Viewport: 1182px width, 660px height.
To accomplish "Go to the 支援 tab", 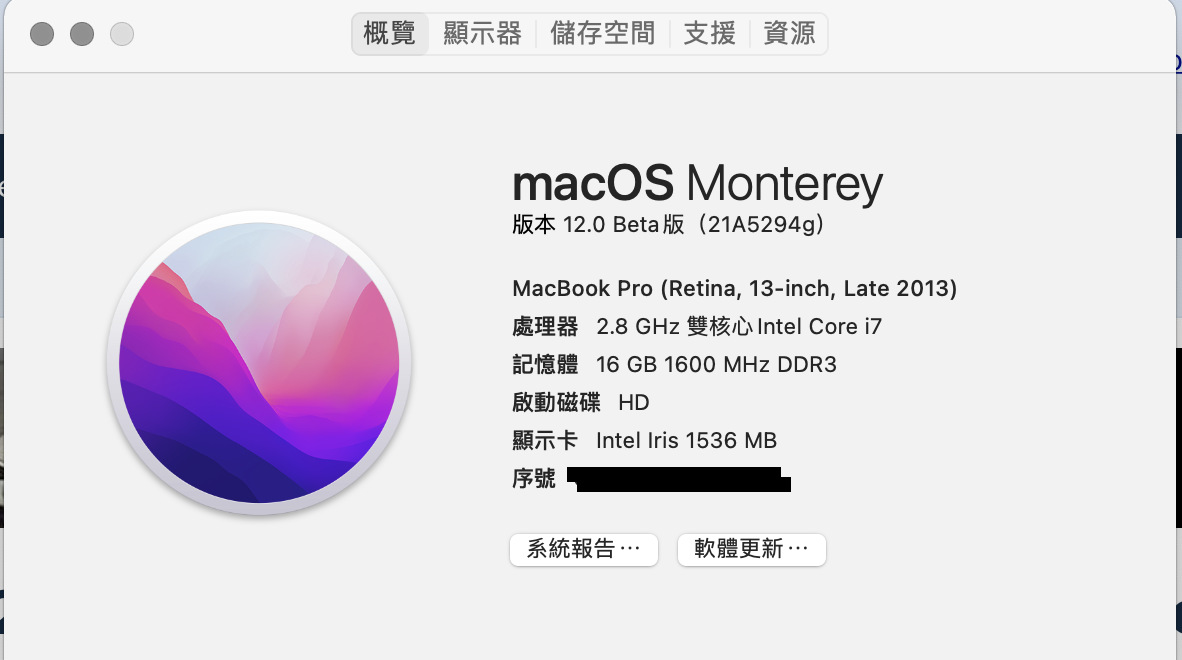I will (x=709, y=34).
